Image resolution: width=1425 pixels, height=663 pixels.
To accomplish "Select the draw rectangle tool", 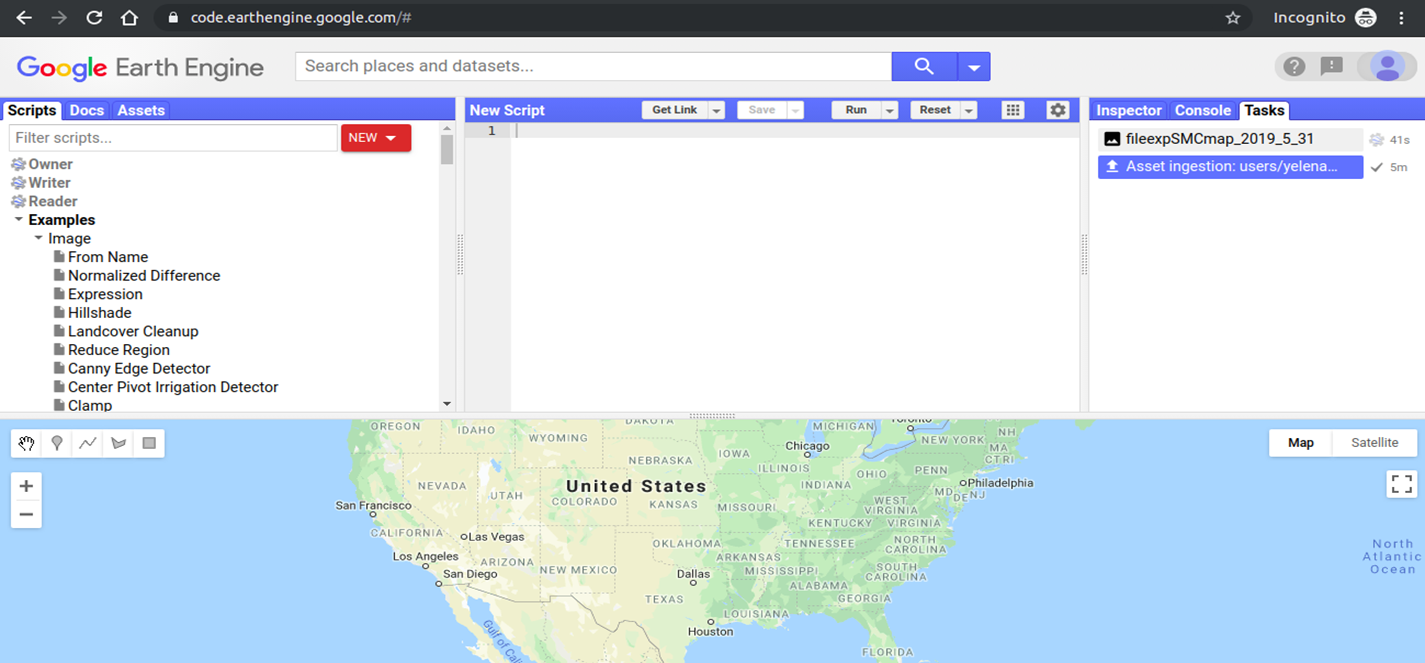I will 149,443.
